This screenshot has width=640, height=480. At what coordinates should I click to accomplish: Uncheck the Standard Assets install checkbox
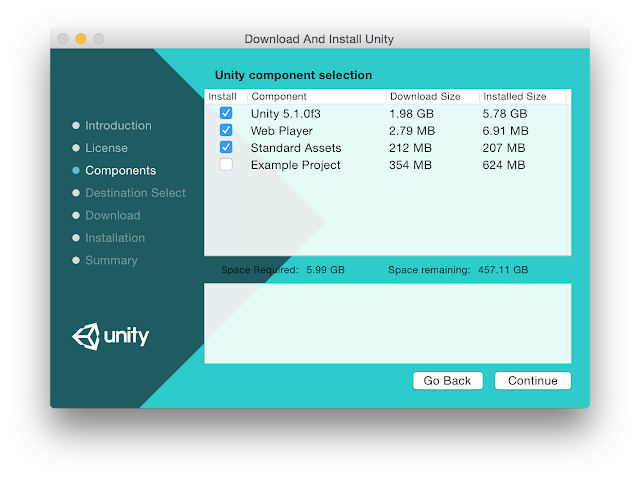226,147
